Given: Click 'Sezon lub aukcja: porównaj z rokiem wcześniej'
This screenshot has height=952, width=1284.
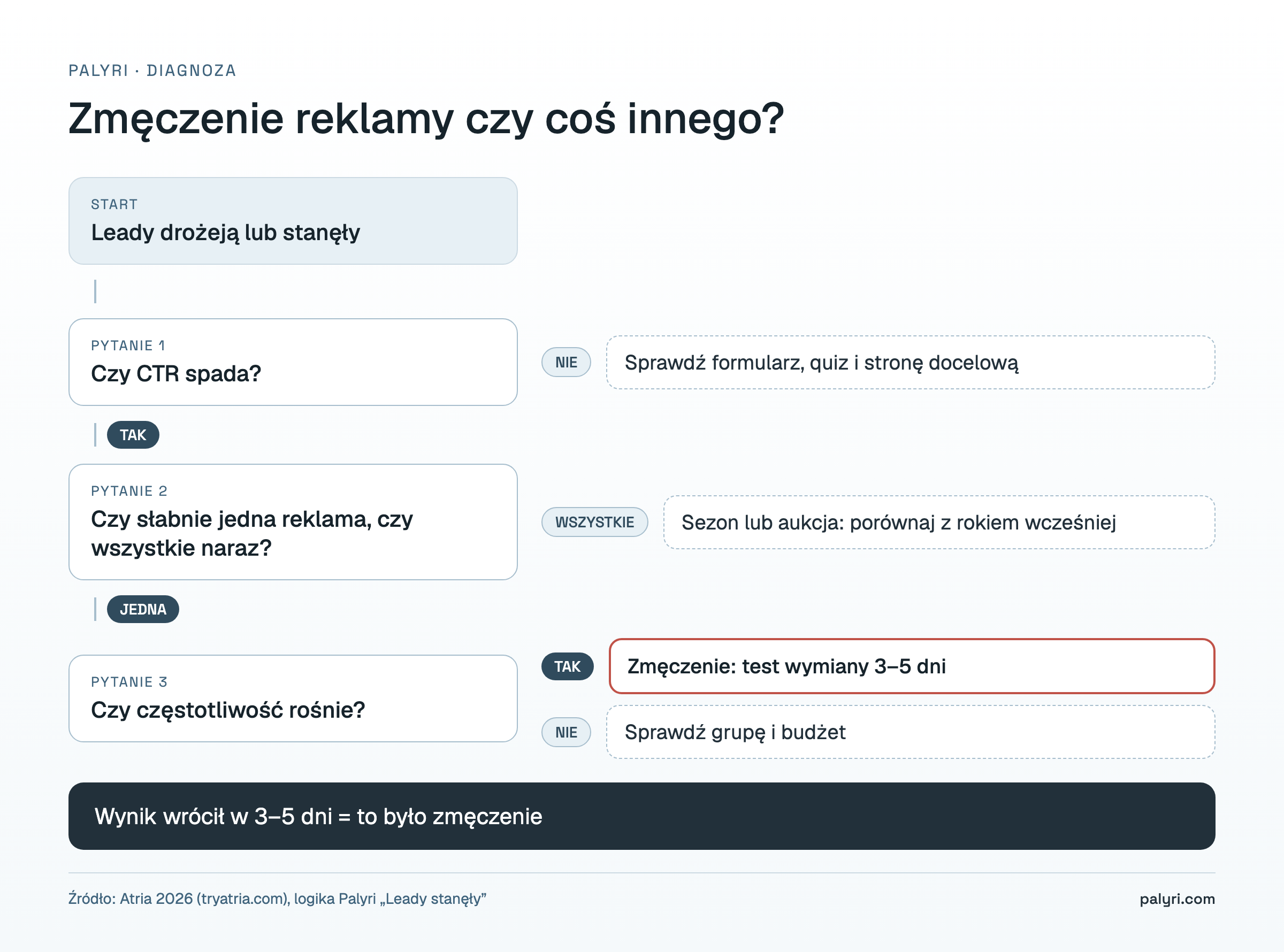Looking at the screenshot, I should pos(939,522).
